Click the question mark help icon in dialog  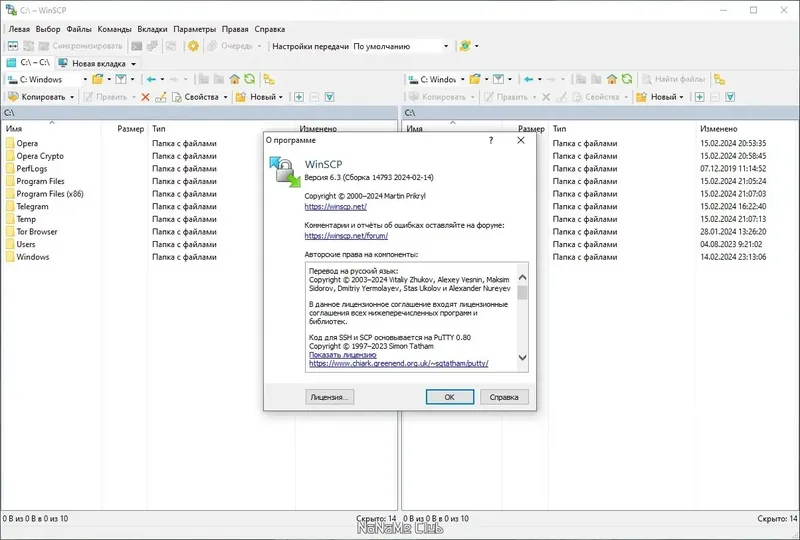[491, 140]
